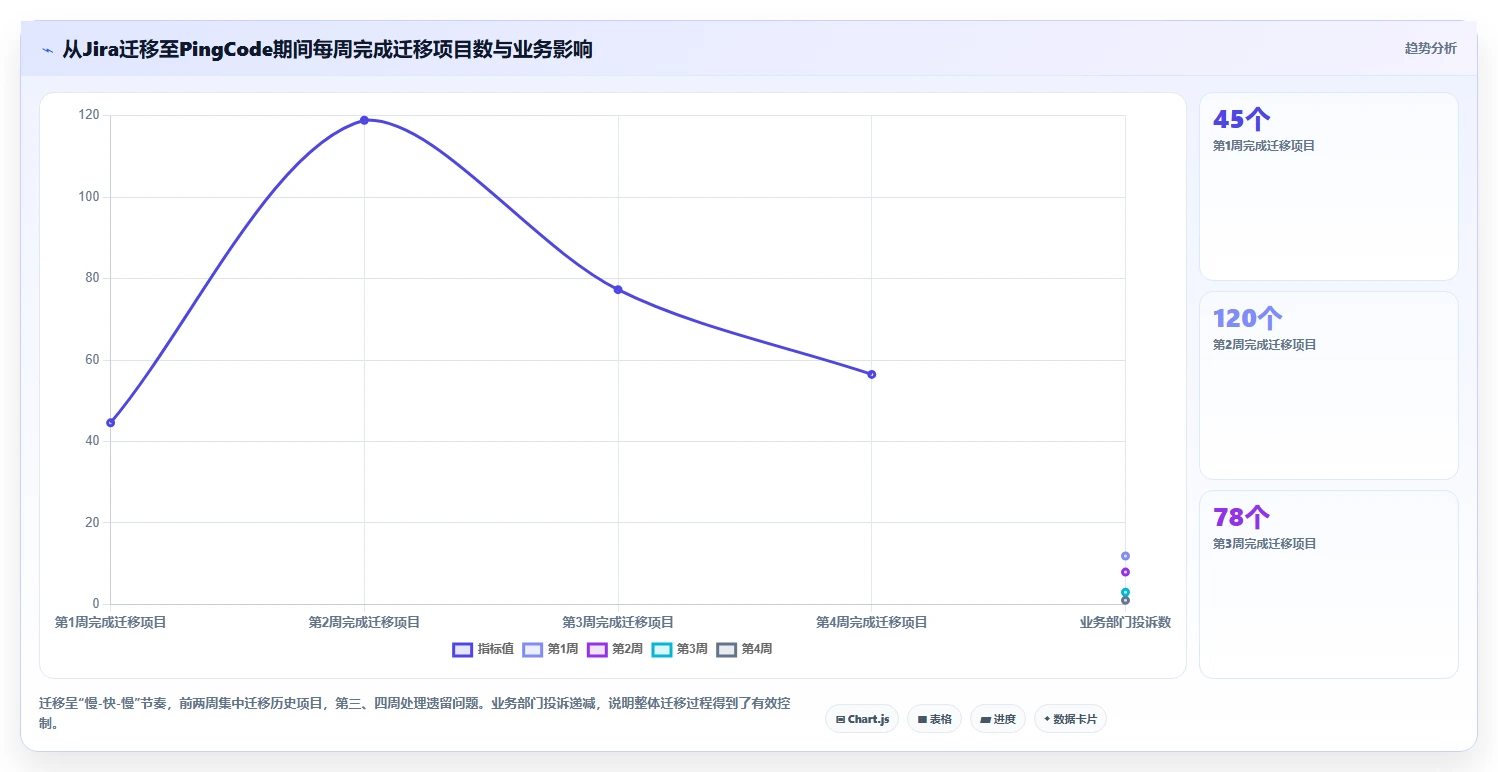Click x-axis label 第3周完成迁移项目
Screen dimensions: 1498x772
(618, 622)
